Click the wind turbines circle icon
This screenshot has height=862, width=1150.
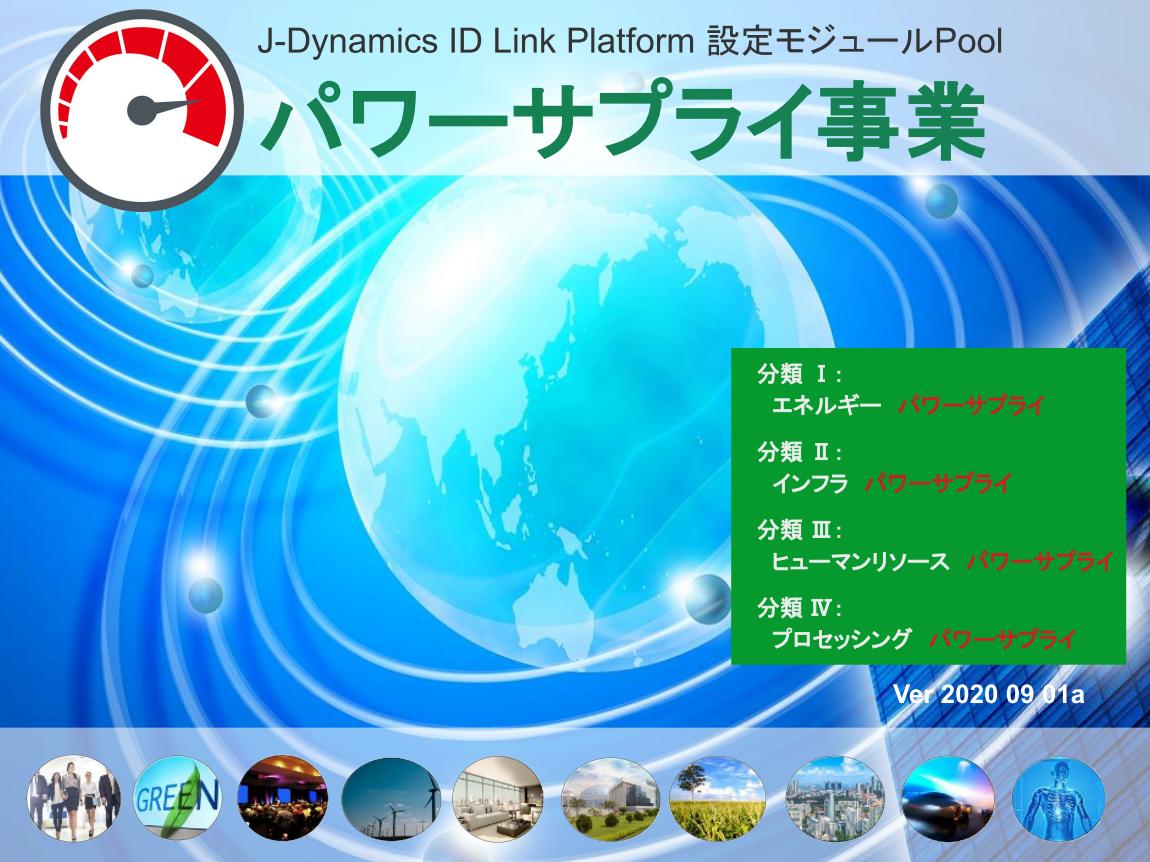pos(391,801)
